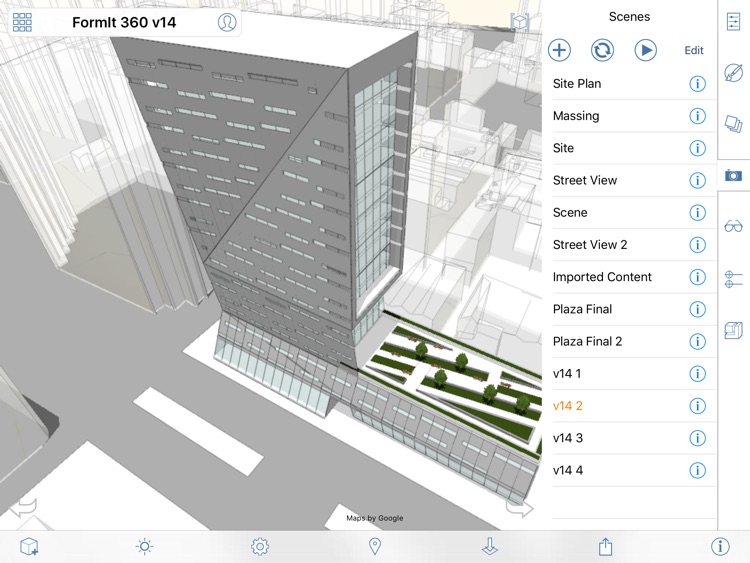Viewport: 750px width, 563px height.
Task: Refresh scenes with the update icon
Action: click(602, 50)
